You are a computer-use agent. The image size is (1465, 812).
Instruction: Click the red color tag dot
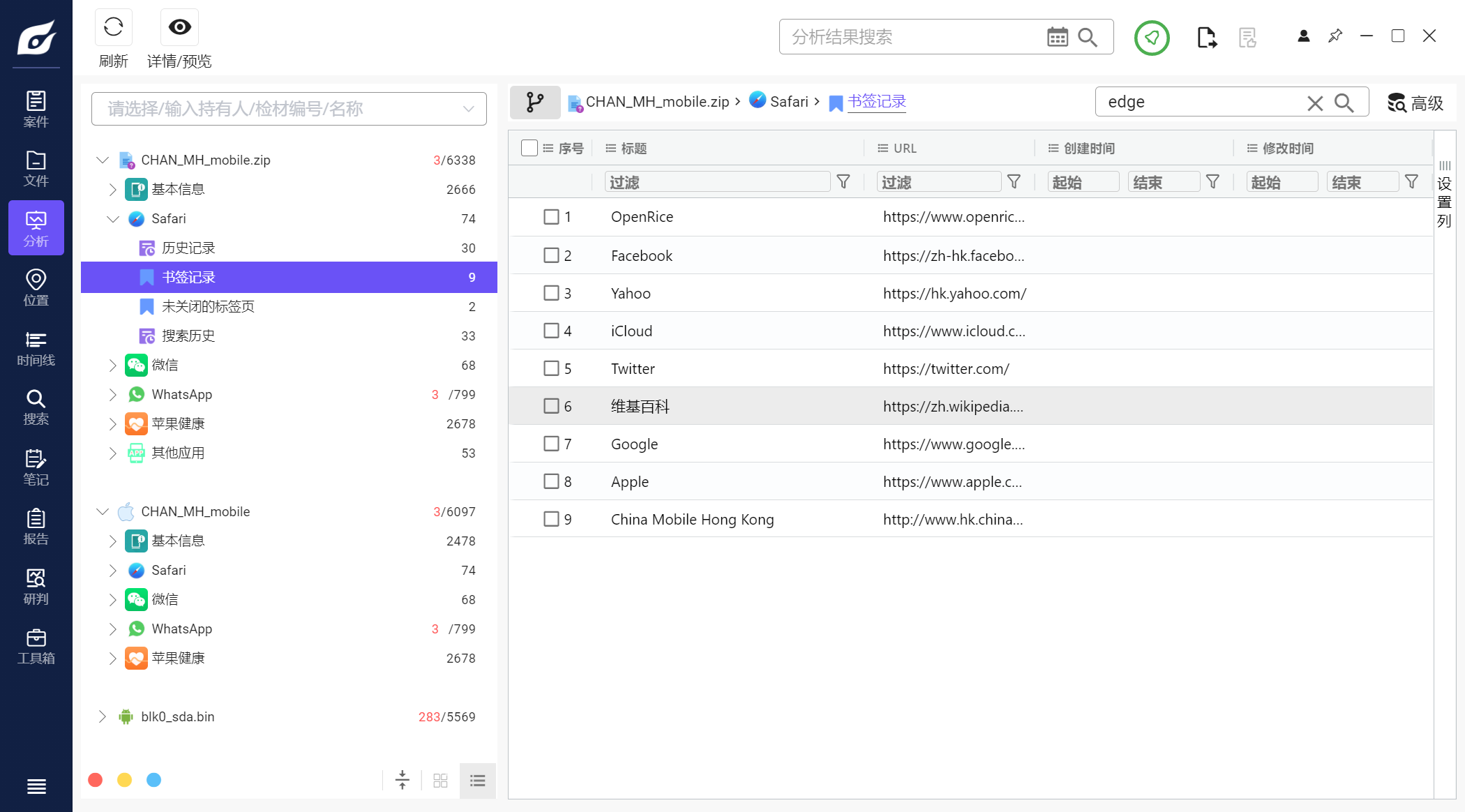pos(96,780)
